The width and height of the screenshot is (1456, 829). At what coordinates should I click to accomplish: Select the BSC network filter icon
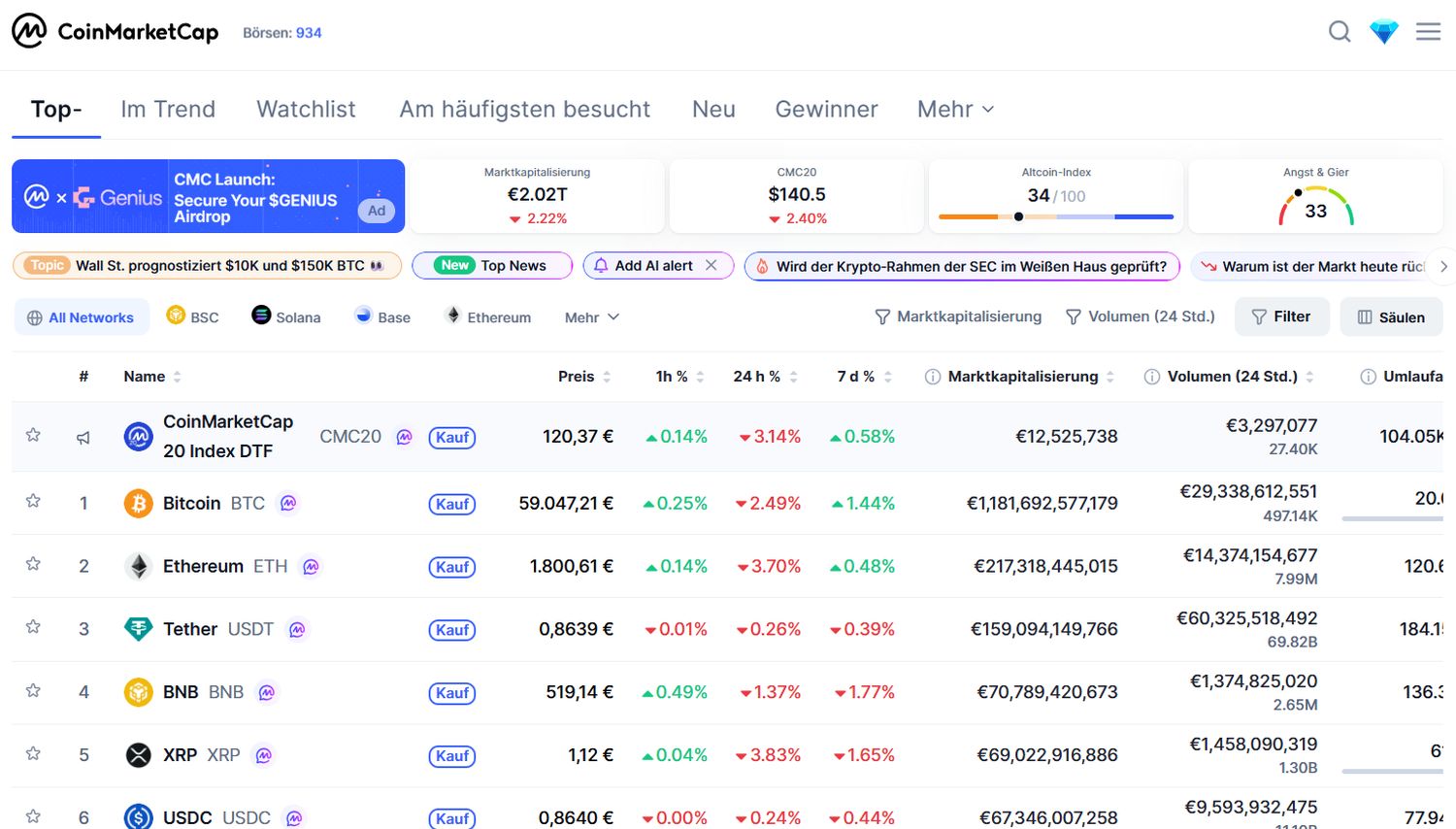click(177, 315)
